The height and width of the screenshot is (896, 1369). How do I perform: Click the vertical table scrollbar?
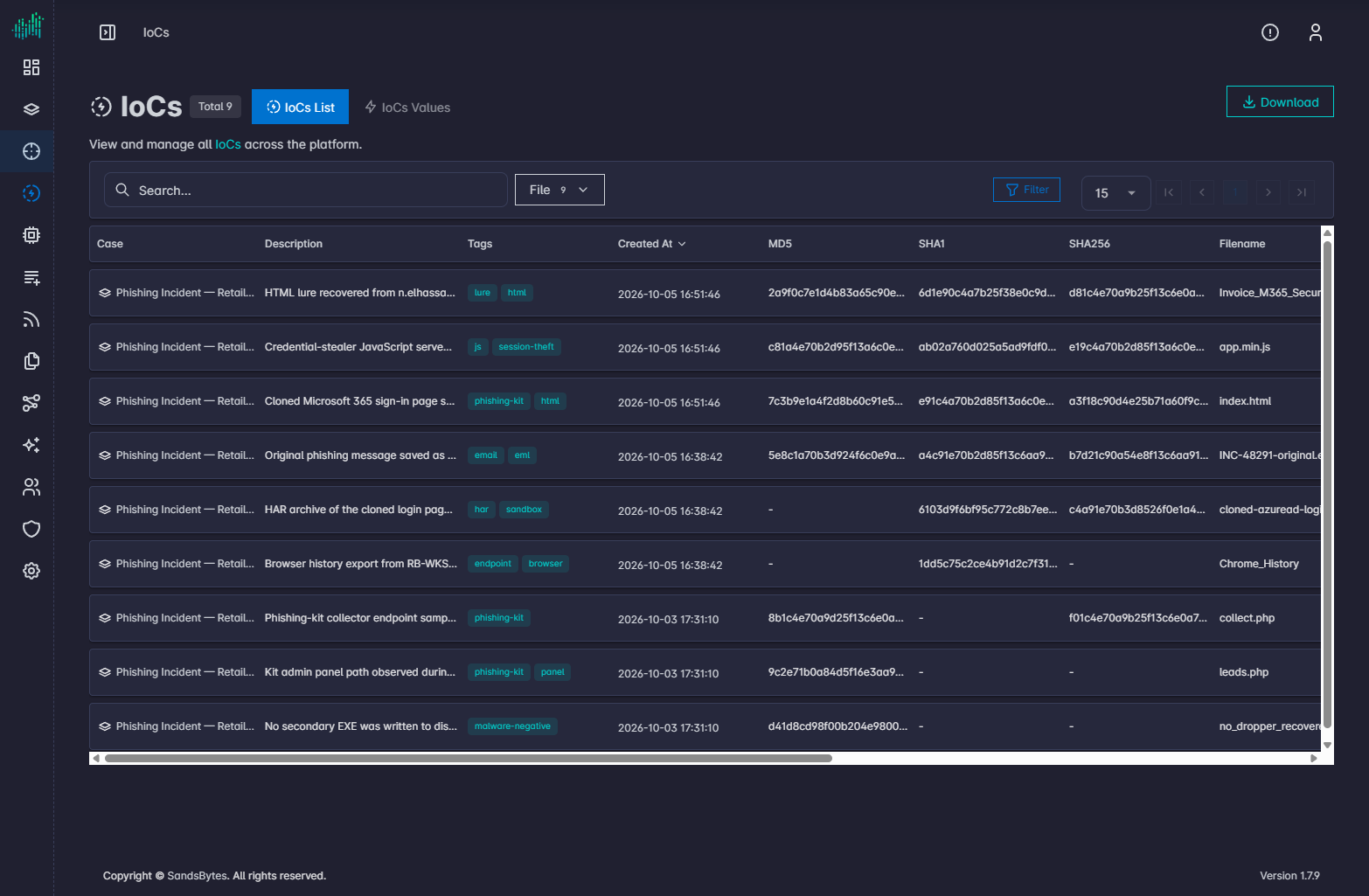pyautogui.click(x=1327, y=485)
